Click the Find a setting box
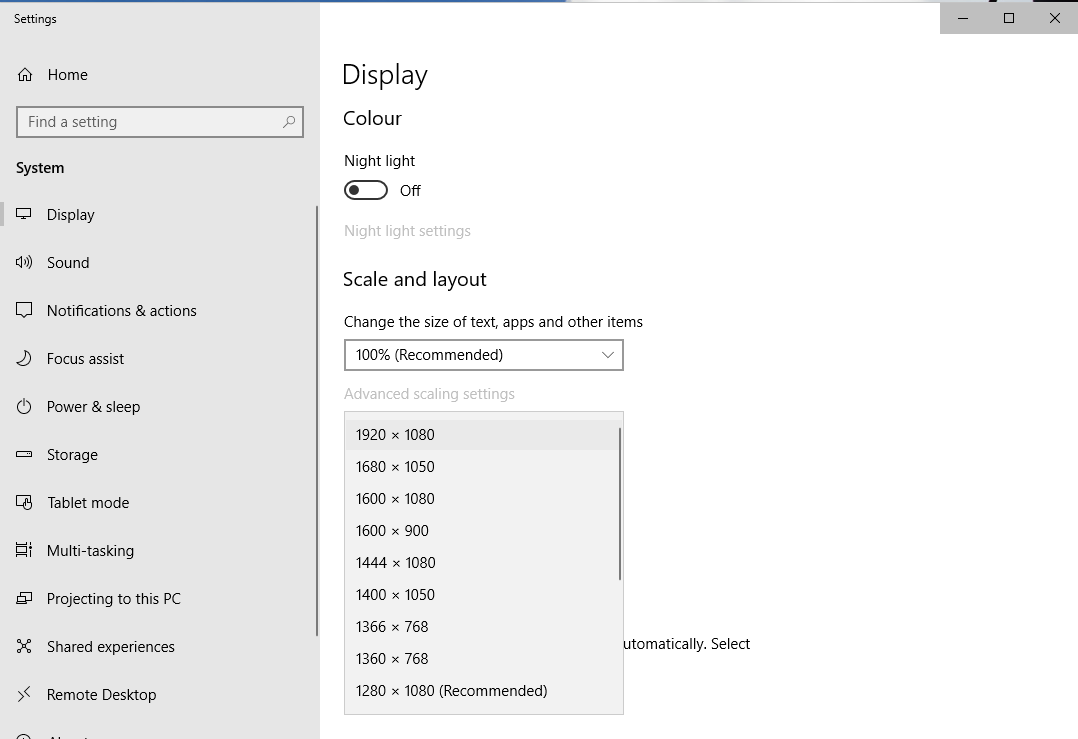This screenshot has width=1078, height=739. coord(150,122)
